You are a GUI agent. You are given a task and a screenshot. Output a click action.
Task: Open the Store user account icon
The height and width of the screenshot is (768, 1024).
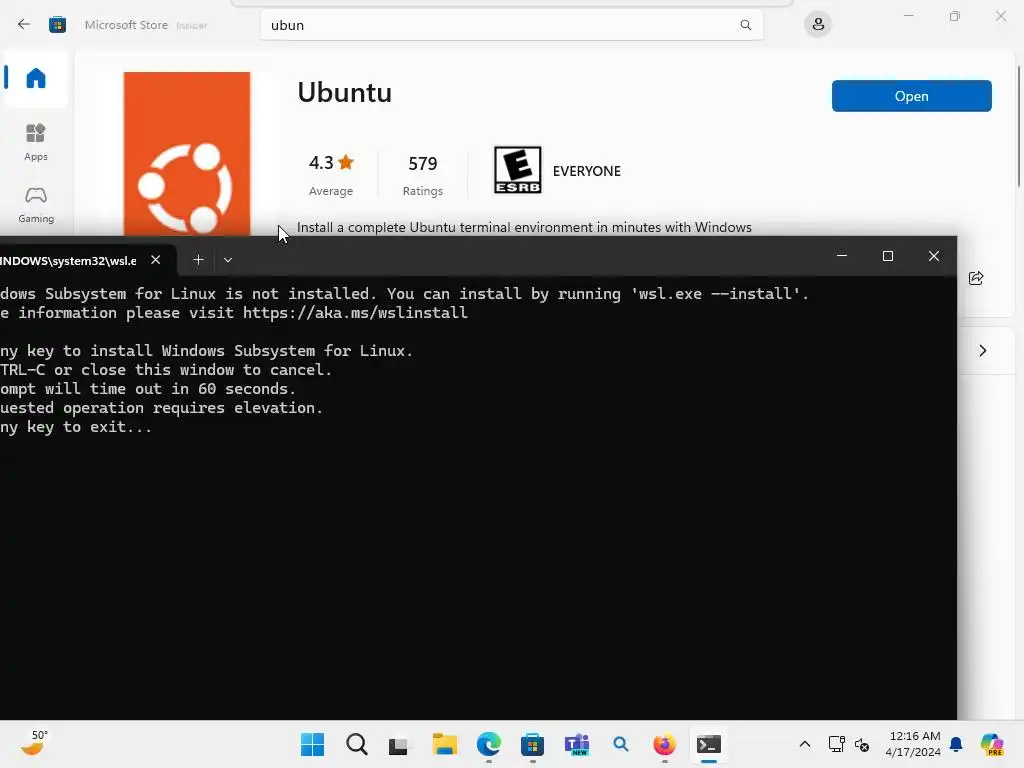pyautogui.click(x=818, y=25)
